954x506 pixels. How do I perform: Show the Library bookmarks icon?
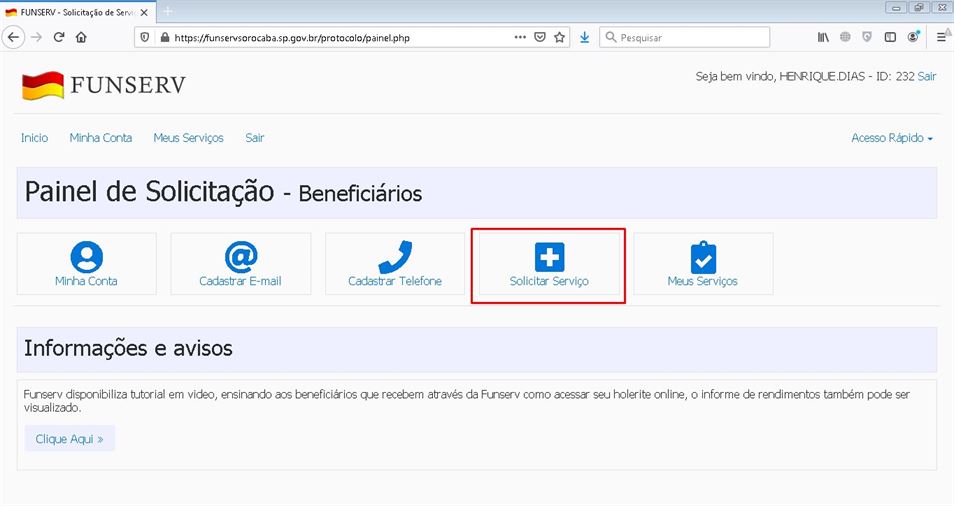pyautogui.click(x=823, y=37)
